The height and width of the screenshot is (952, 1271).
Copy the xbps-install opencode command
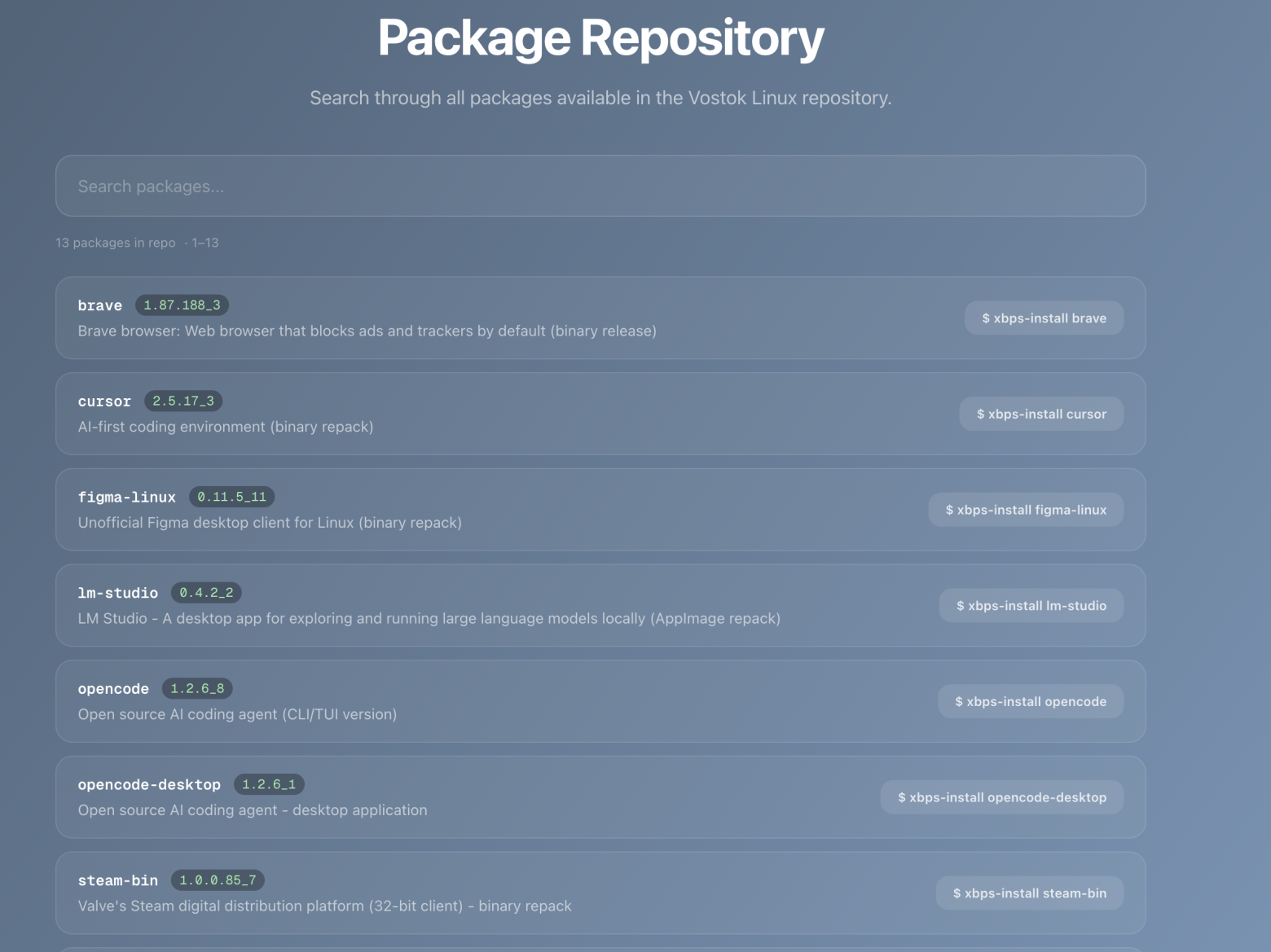click(1031, 701)
